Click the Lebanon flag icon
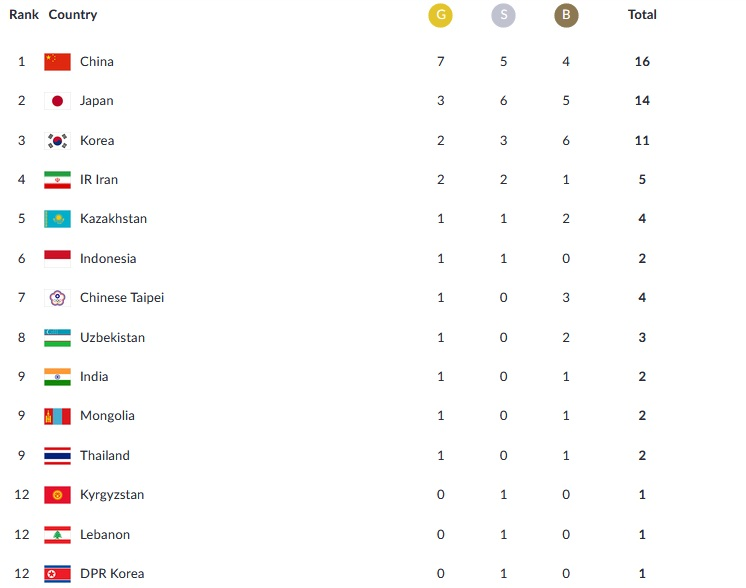 [57, 535]
